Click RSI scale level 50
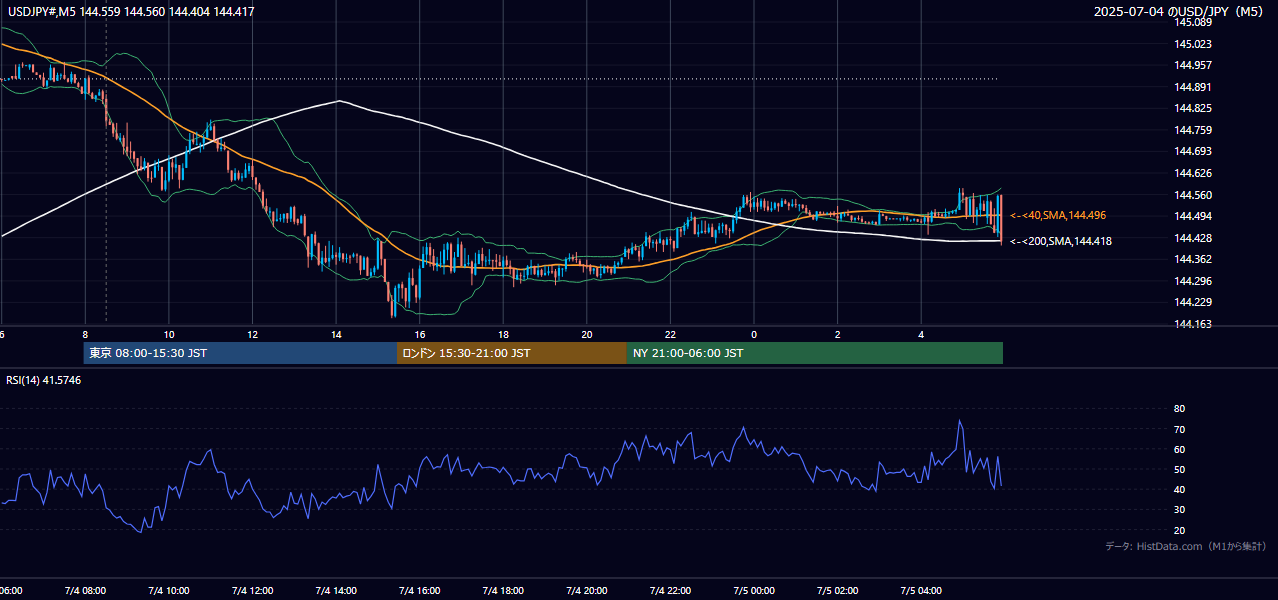Image resolution: width=1278 pixels, height=600 pixels. click(1180, 469)
